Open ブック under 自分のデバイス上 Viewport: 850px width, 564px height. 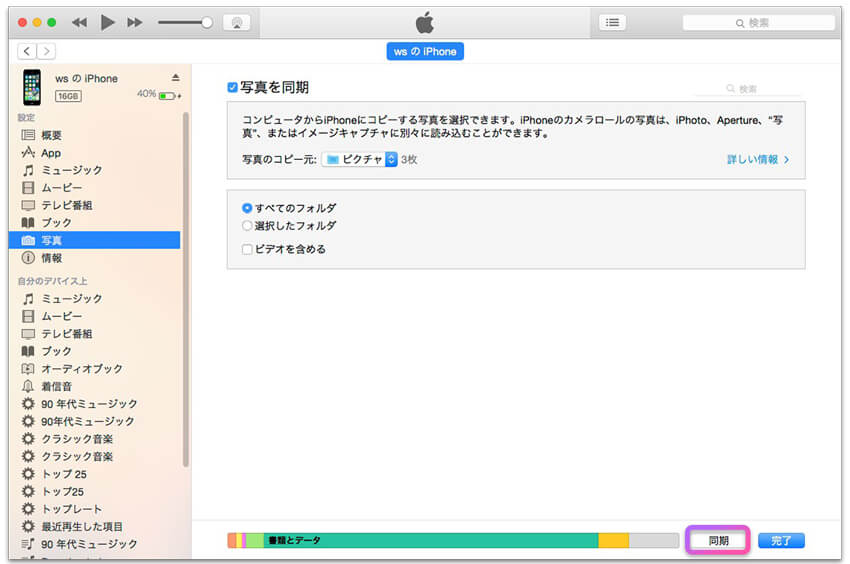click(x=94, y=351)
